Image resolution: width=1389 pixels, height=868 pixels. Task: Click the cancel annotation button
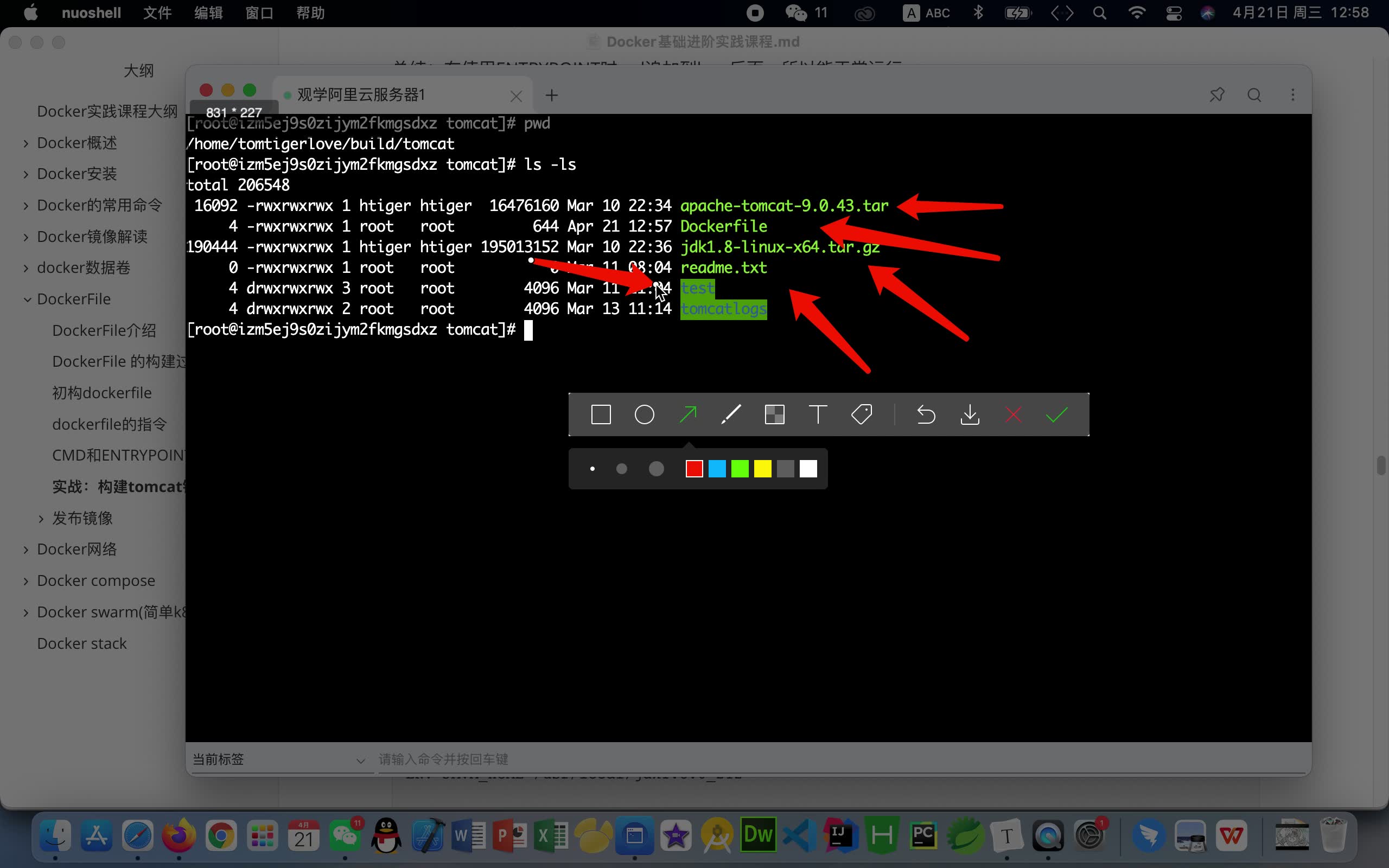pos(1013,414)
